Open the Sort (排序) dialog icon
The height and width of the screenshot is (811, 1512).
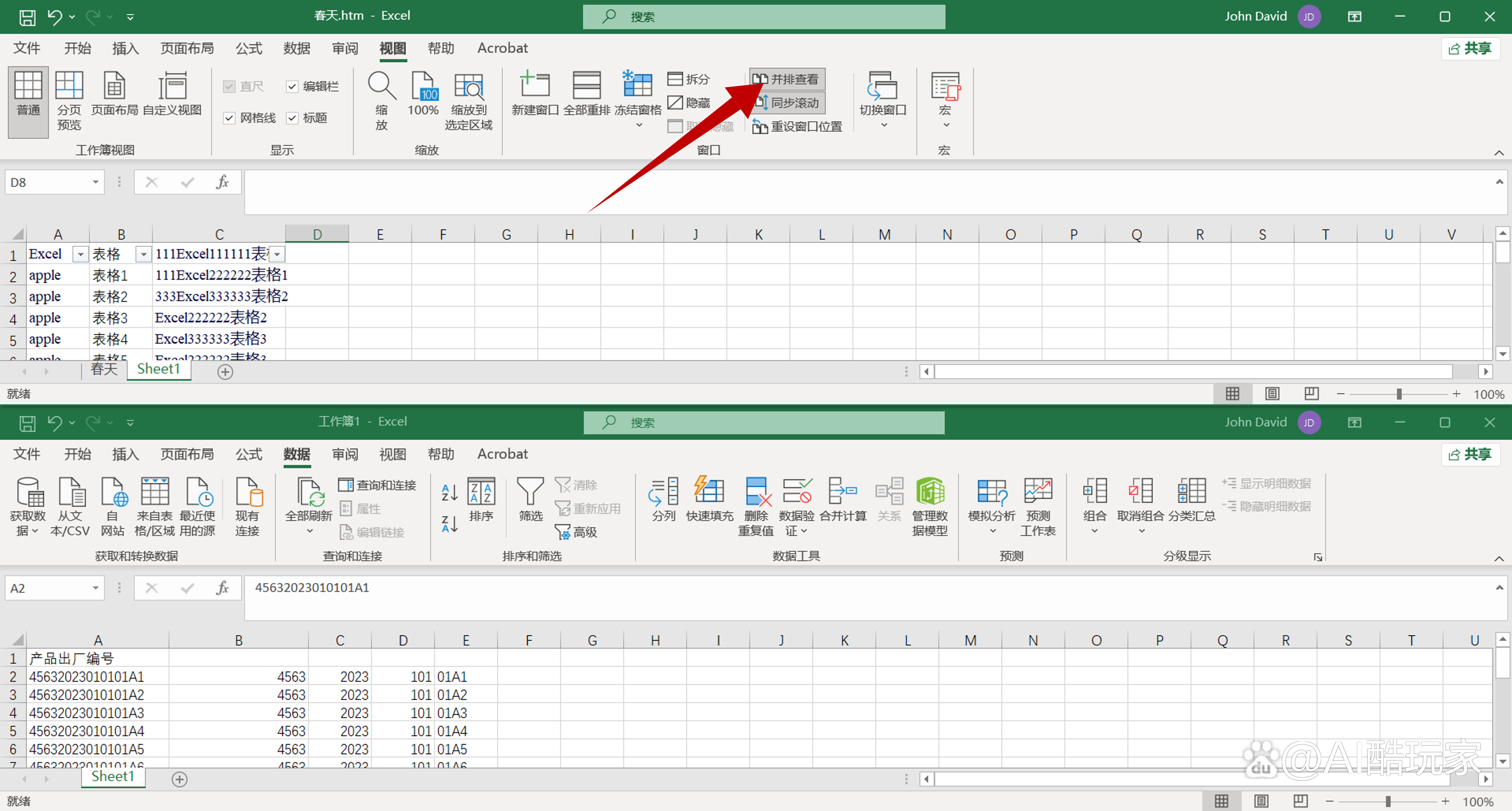pos(481,500)
